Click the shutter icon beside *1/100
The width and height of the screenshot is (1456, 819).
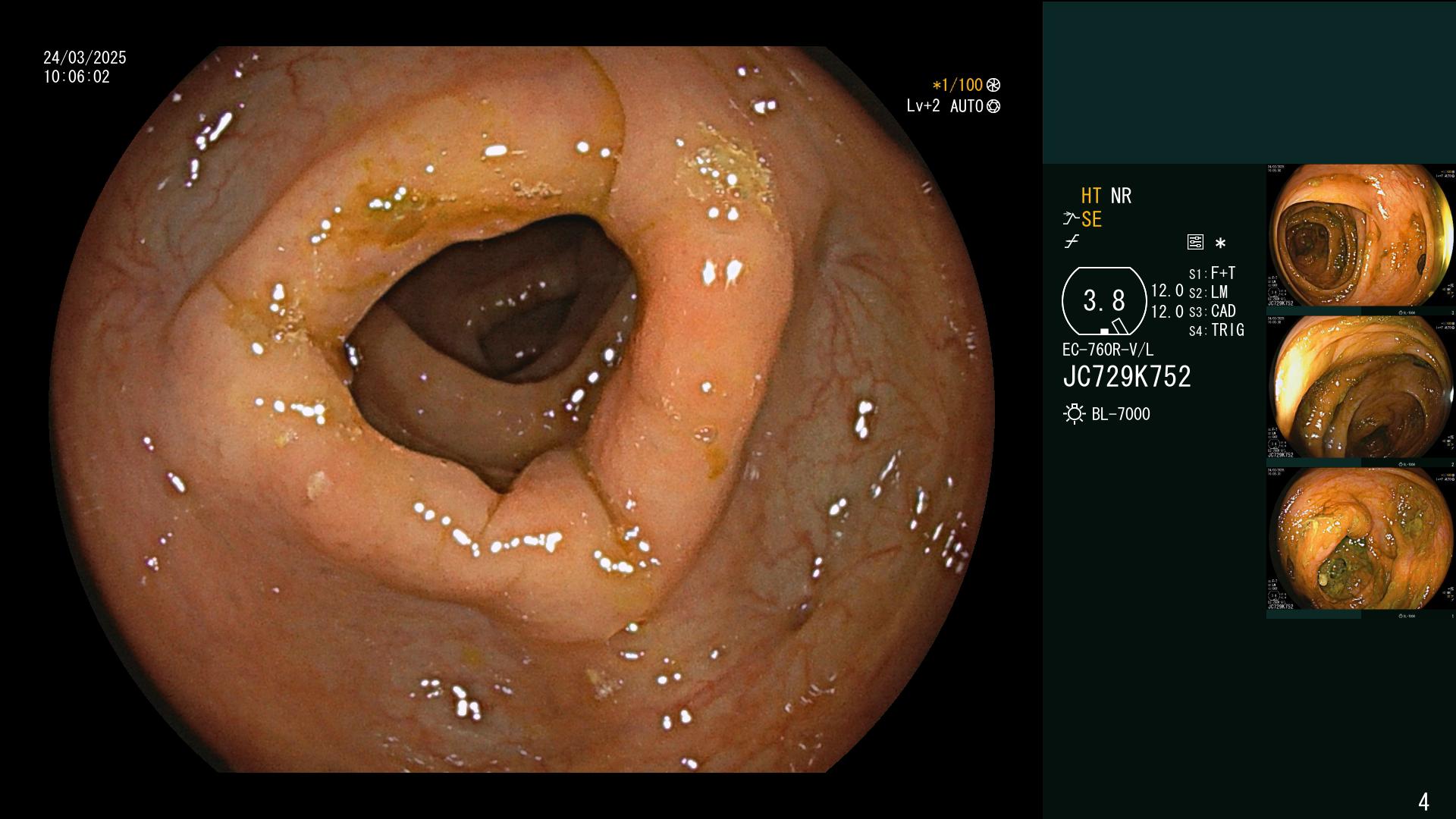993,85
